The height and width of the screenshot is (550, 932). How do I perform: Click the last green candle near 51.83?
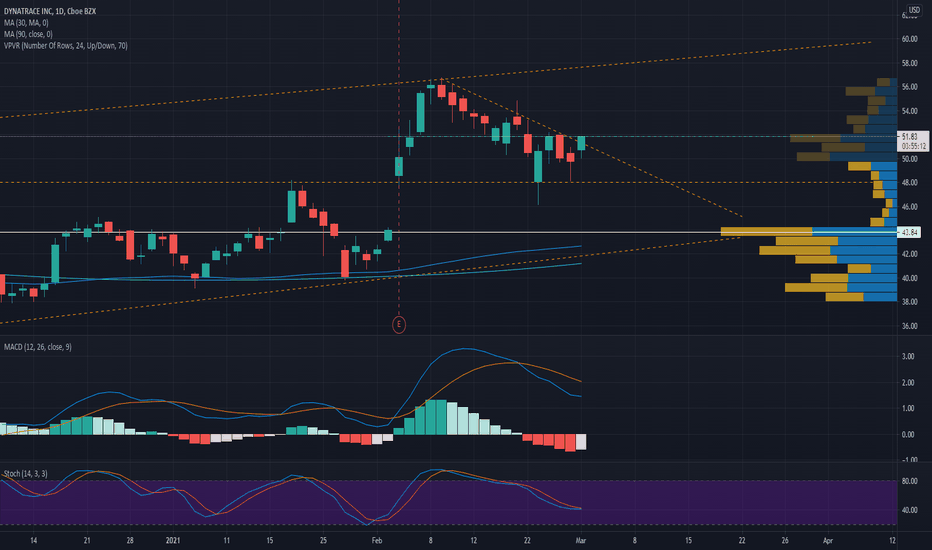(581, 143)
